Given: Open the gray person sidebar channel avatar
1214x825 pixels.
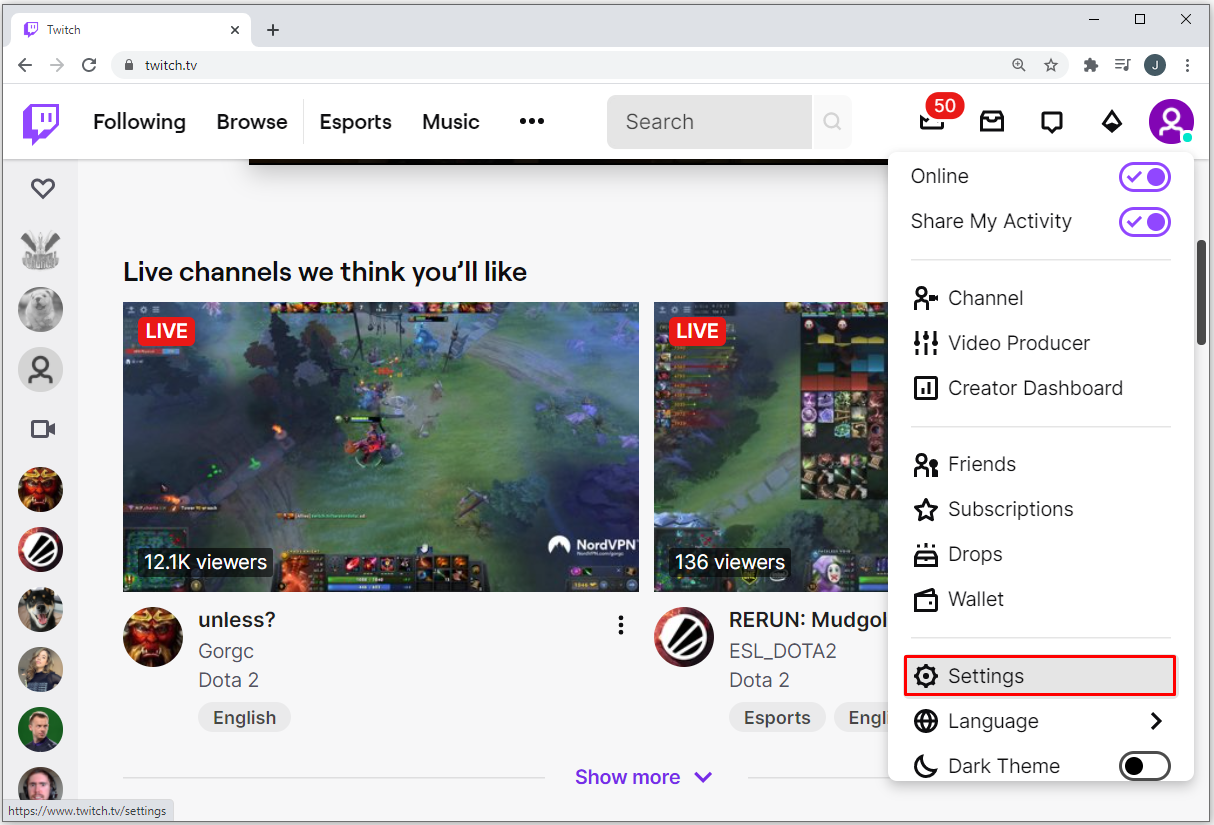Looking at the screenshot, I should (41, 370).
